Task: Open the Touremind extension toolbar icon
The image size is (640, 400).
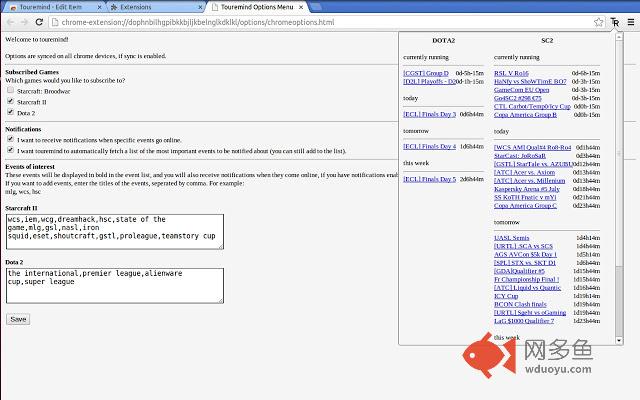Action: click(x=615, y=22)
